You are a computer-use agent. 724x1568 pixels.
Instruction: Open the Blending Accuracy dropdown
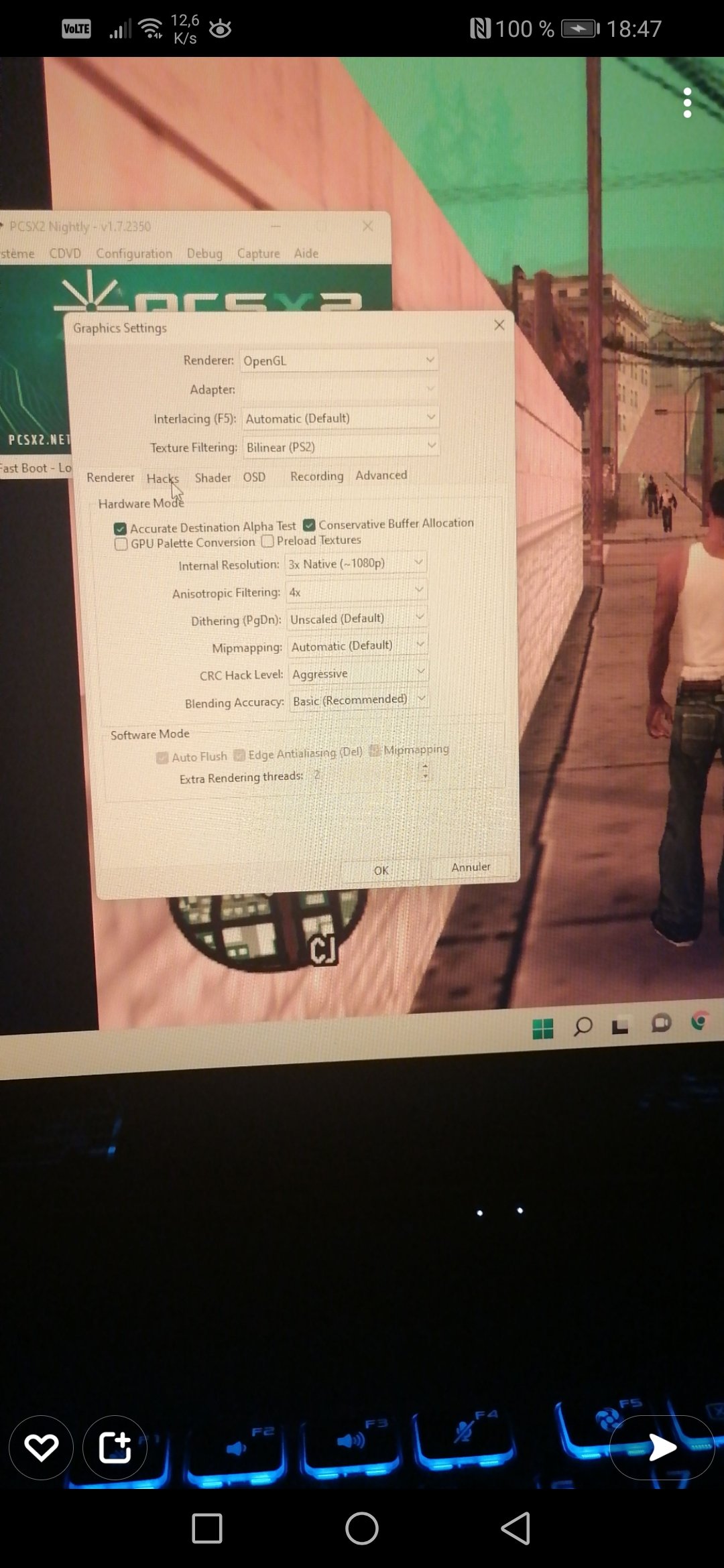click(x=359, y=700)
